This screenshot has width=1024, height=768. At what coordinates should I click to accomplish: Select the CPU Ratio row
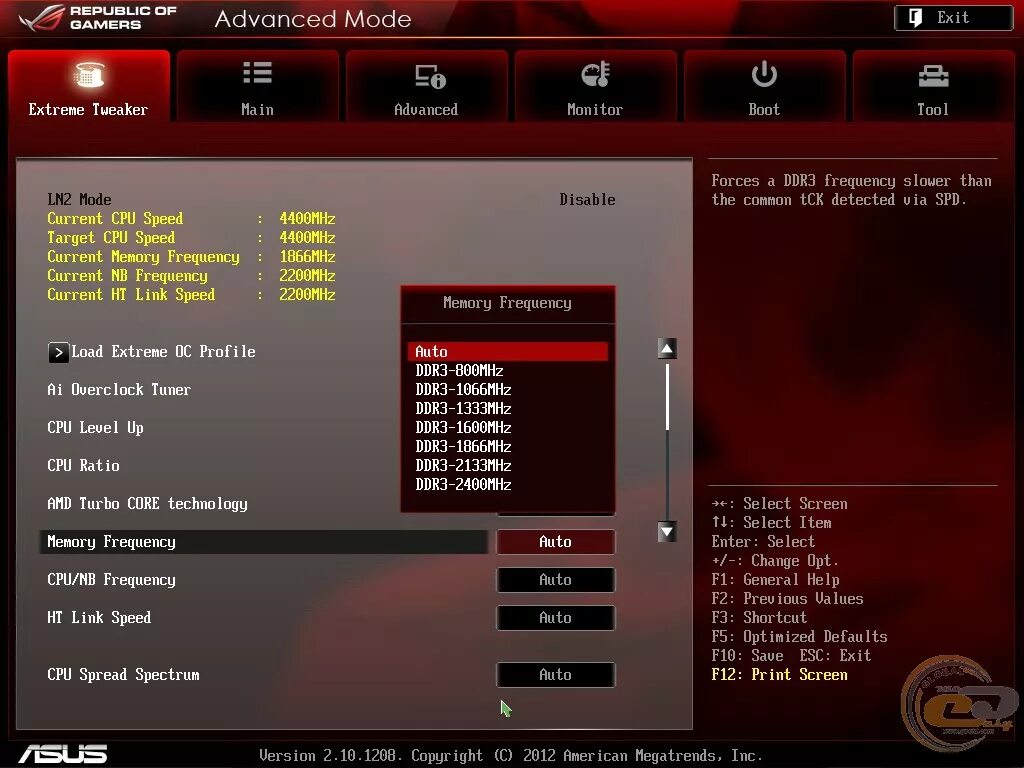tap(83, 466)
